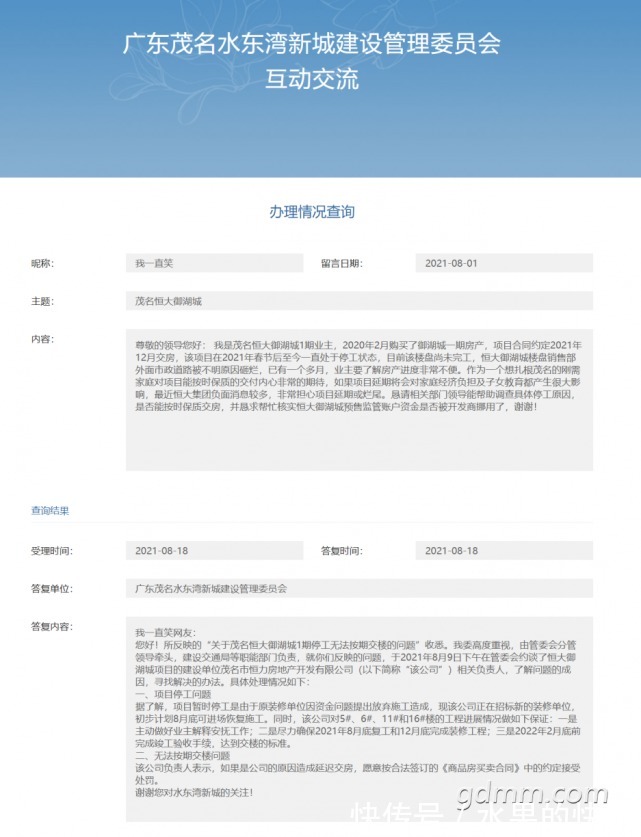Click the 答复单位 label
Image resolution: width=641 pixels, height=837 pixels.
[x=52, y=589]
